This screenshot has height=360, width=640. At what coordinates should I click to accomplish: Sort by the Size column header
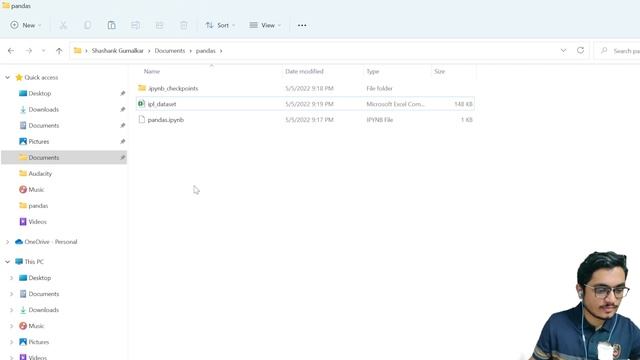click(440, 71)
